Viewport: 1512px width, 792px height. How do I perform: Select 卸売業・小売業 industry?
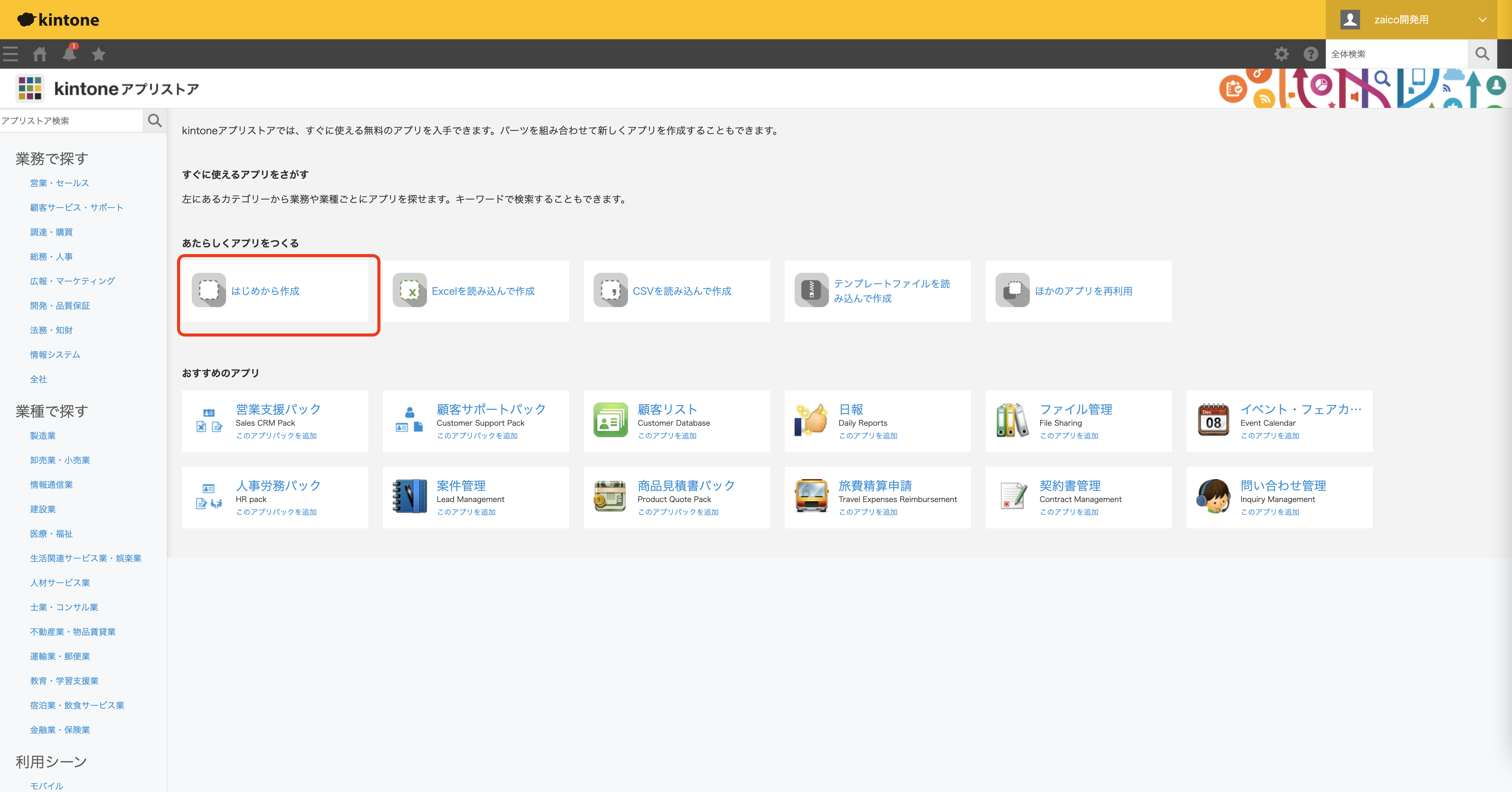[60, 460]
